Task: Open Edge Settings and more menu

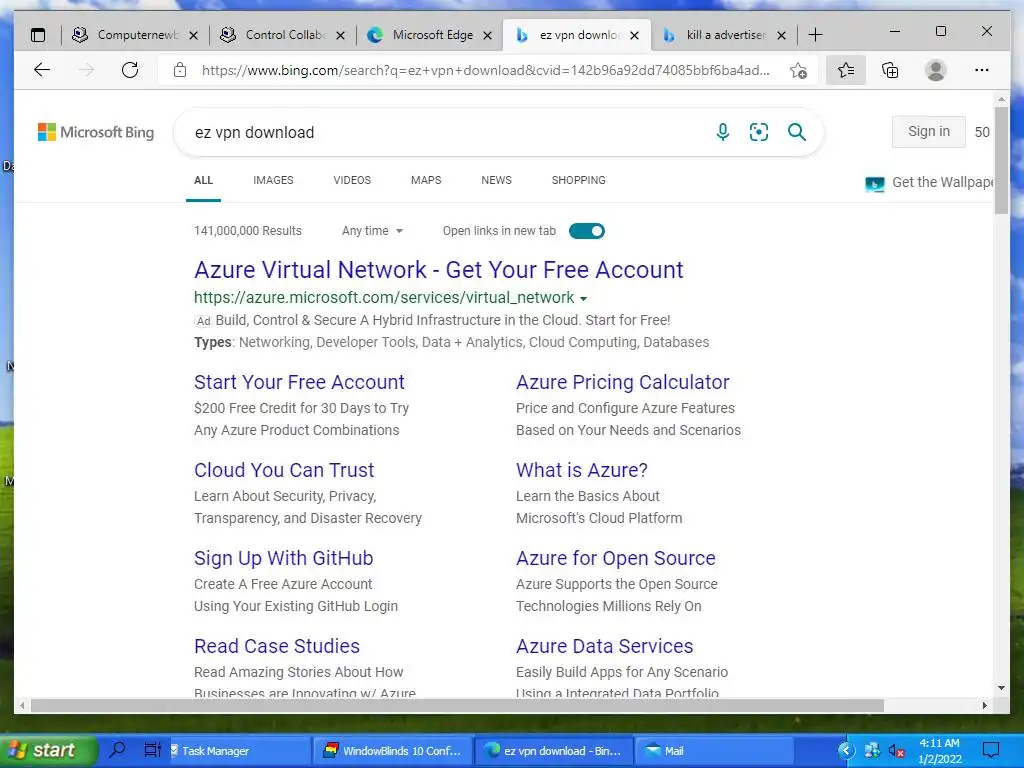Action: (982, 70)
